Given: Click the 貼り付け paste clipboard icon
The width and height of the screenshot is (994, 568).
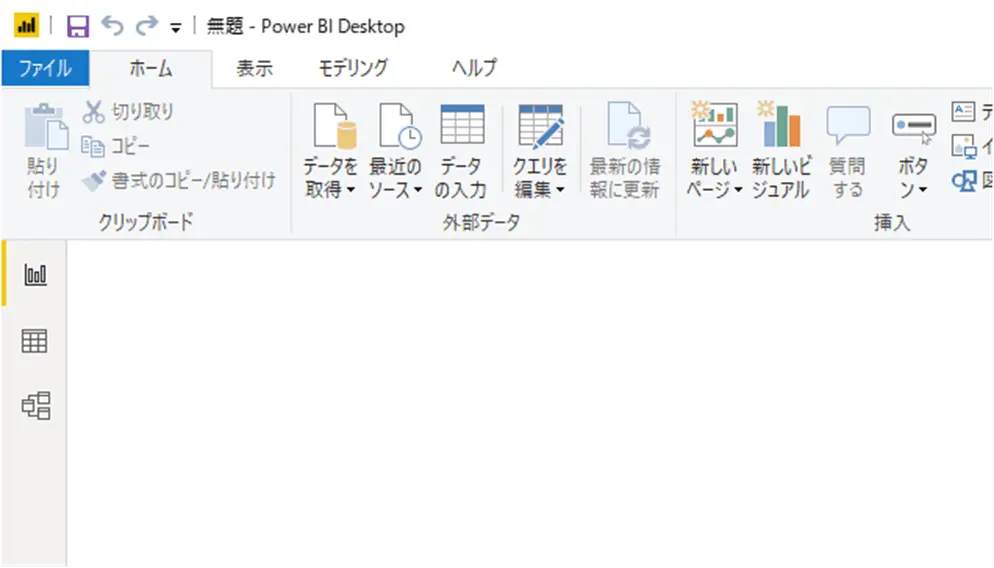Looking at the screenshot, I should pos(46,127).
